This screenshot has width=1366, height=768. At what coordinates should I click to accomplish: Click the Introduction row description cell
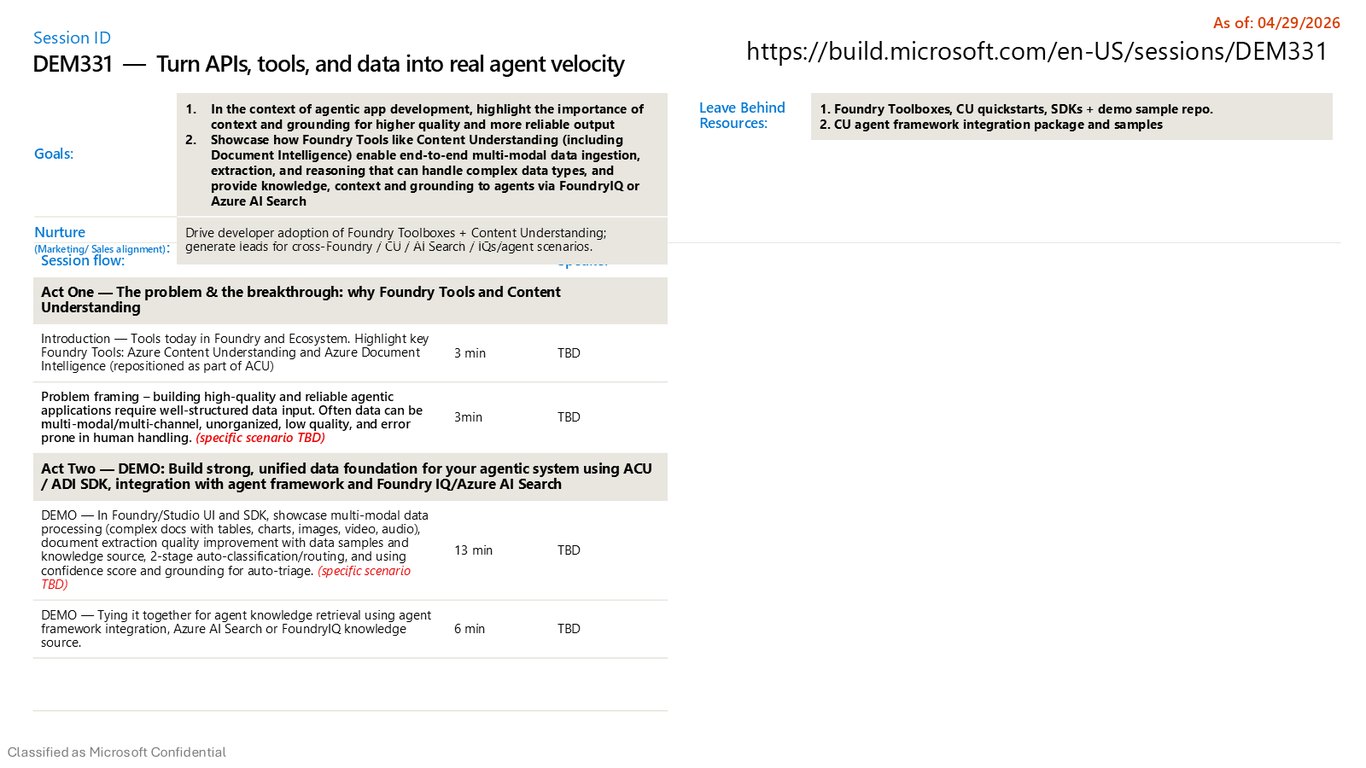point(237,353)
